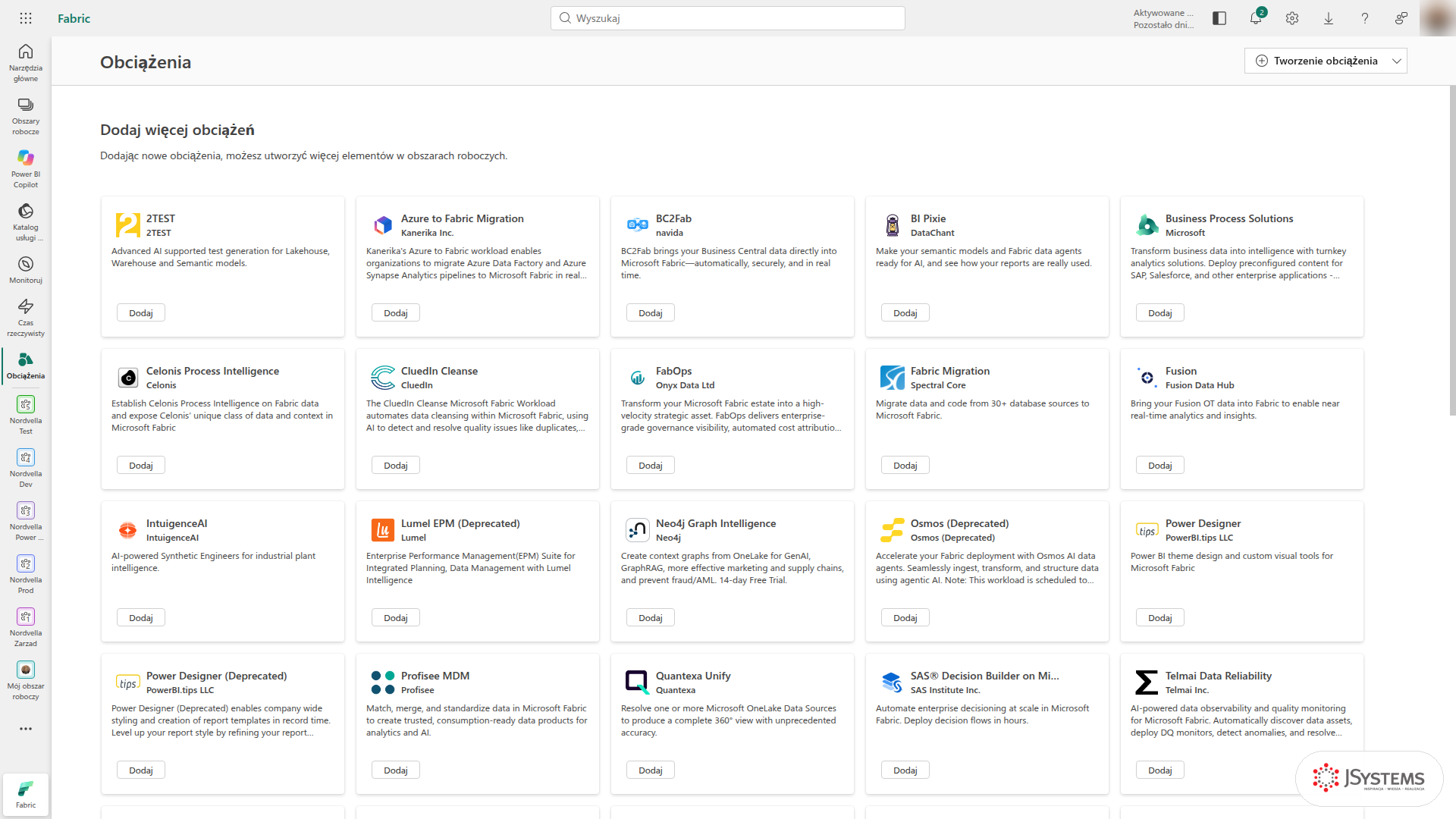Image resolution: width=1456 pixels, height=819 pixels.
Task: Open Czas rzeczywisty in the sidebar
Action: [26, 317]
